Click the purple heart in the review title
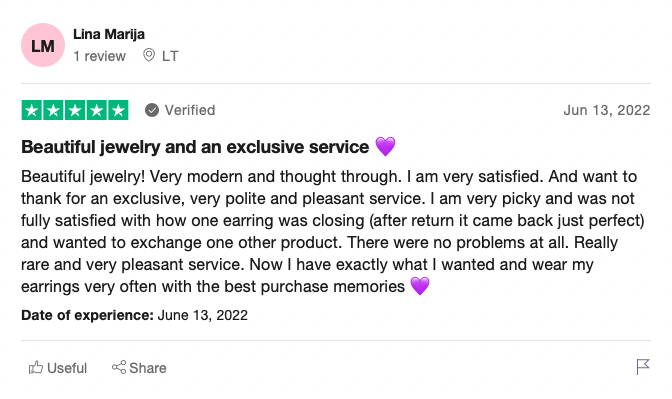 click(x=385, y=147)
